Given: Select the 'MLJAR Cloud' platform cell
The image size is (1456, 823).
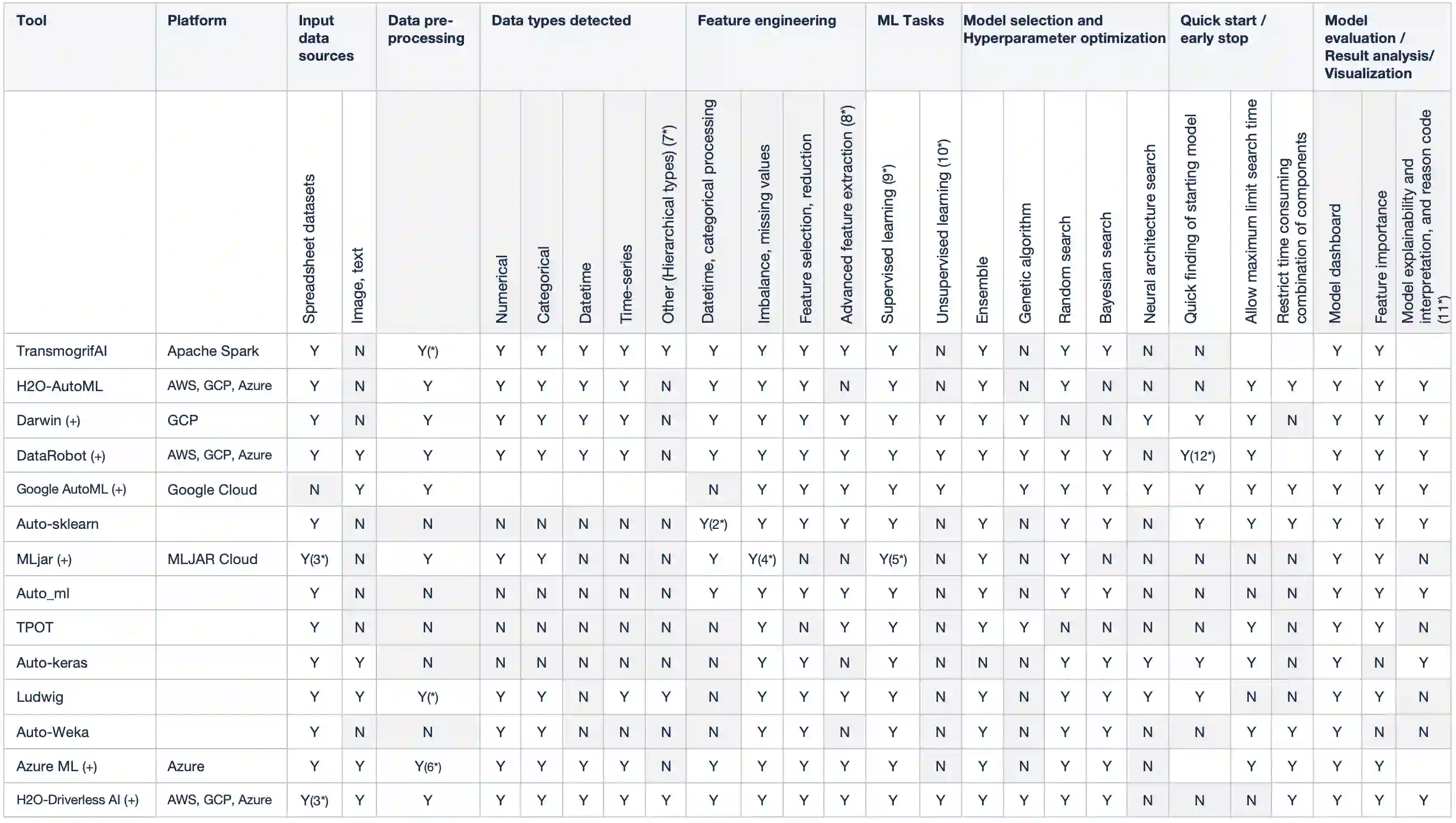Looking at the screenshot, I should (212, 560).
